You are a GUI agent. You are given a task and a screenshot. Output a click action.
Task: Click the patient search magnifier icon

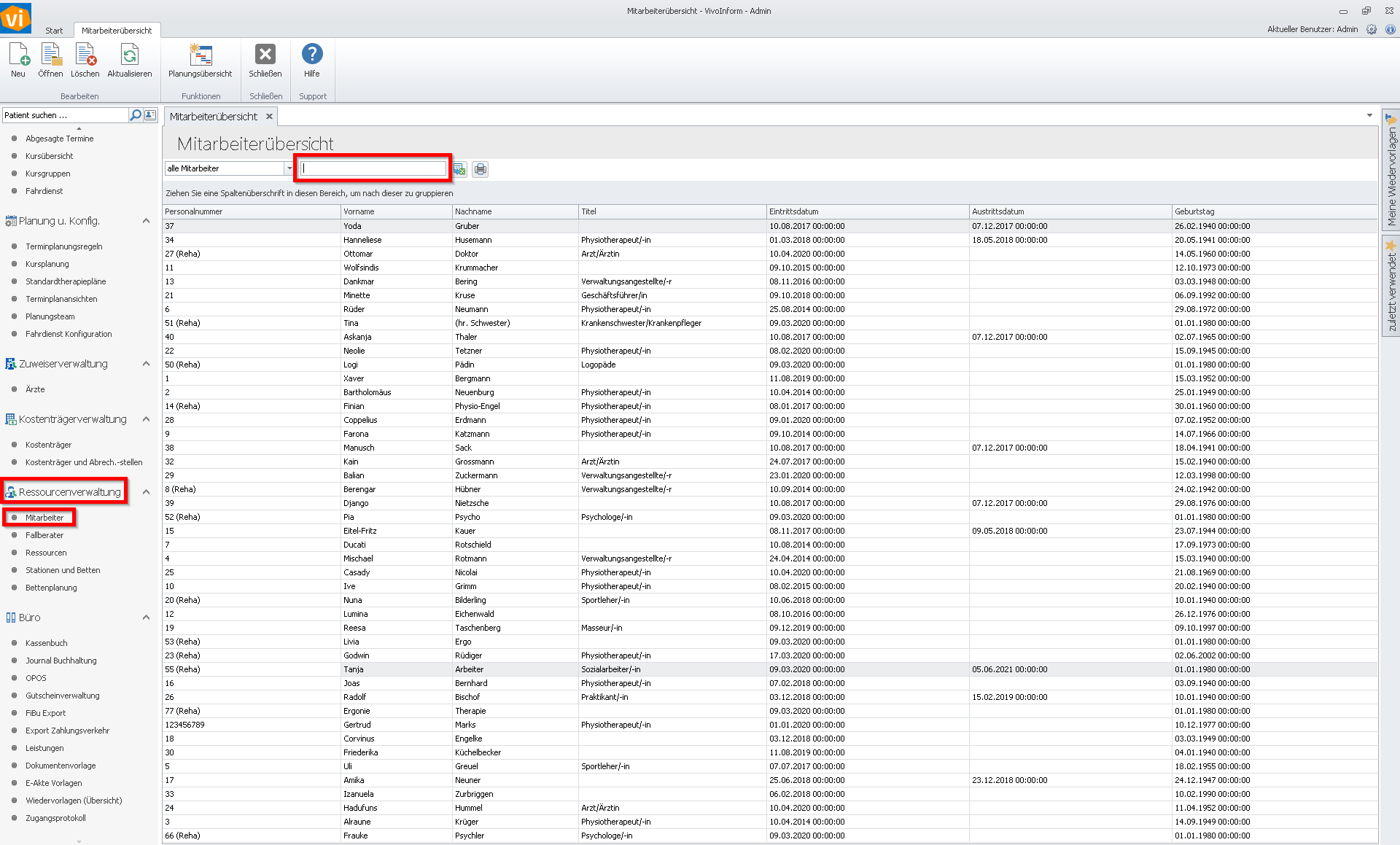(x=136, y=115)
